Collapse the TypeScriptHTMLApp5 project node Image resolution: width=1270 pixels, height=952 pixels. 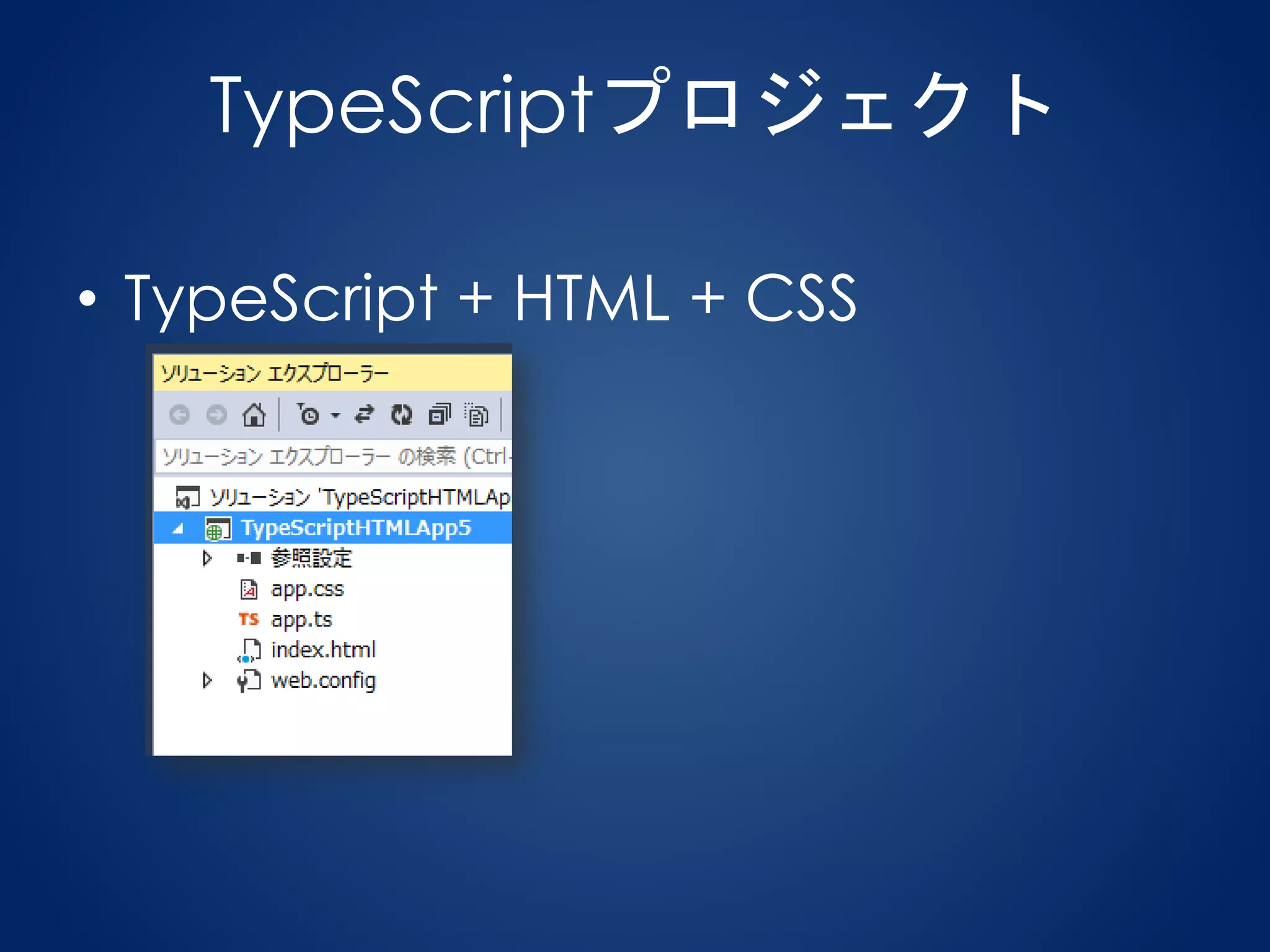(179, 529)
